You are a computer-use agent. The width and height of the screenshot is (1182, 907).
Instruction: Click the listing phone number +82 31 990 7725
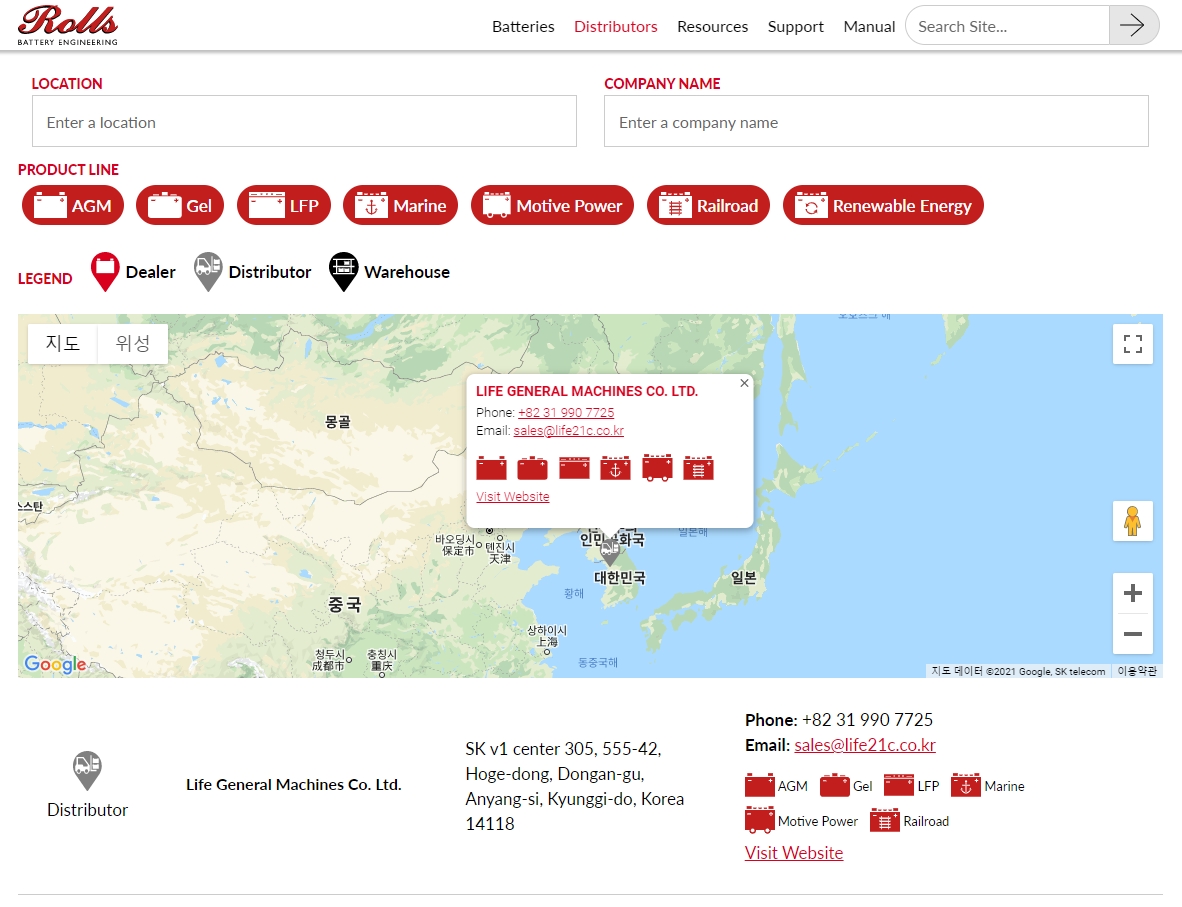[x=868, y=719]
